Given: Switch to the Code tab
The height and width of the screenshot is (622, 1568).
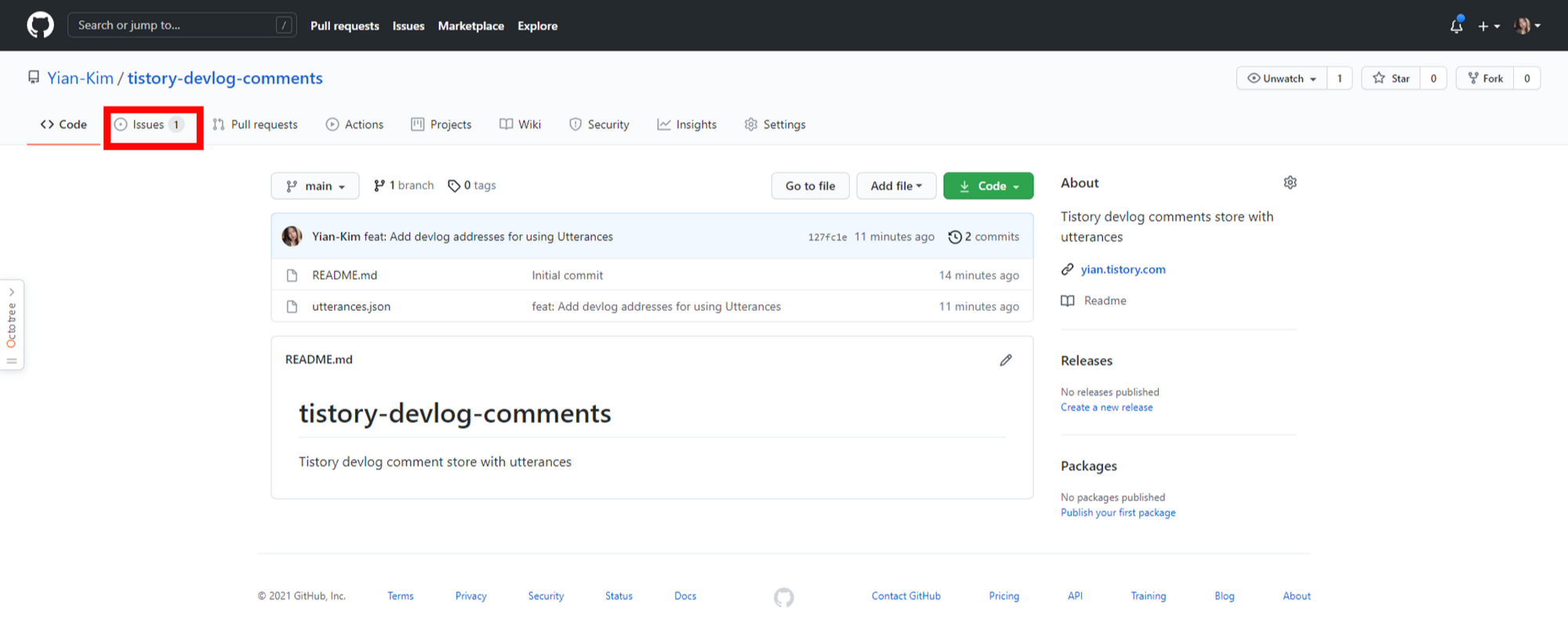Looking at the screenshot, I should coord(64,125).
